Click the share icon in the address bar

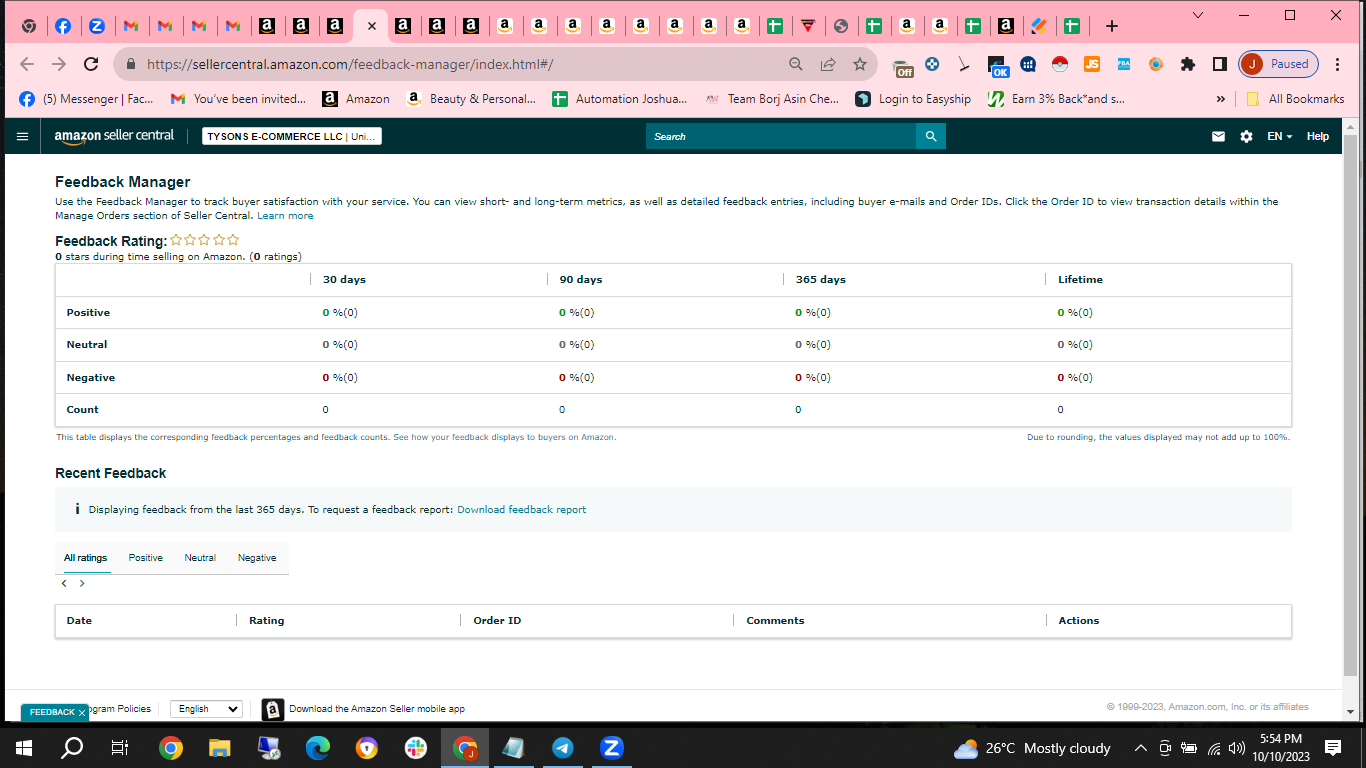(828, 64)
